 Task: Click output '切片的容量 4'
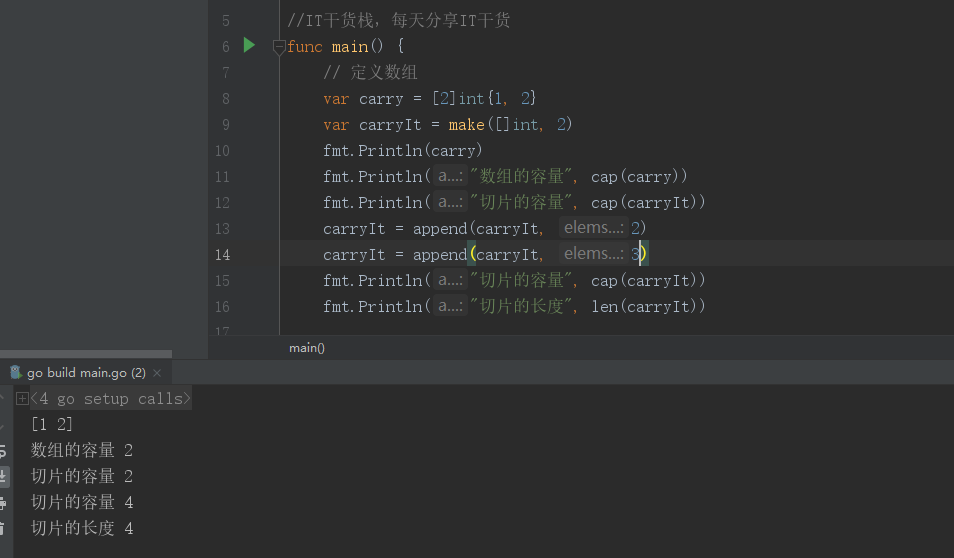(x=82, y=503)
